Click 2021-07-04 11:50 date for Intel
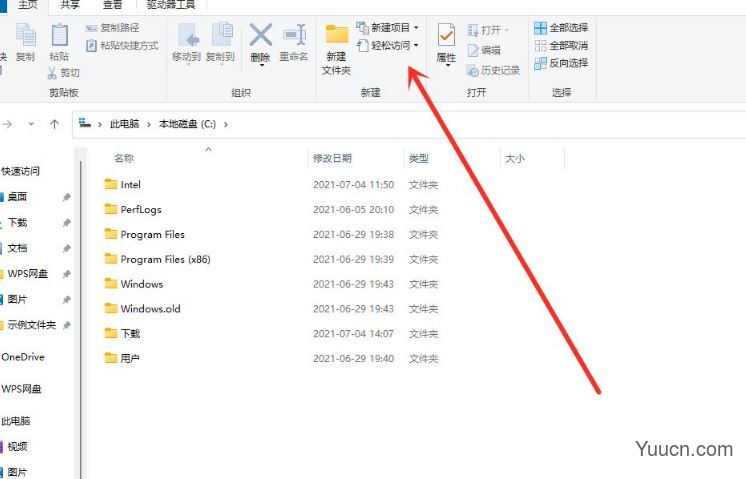The width and height of the screenshot is (746, 479). click(353, 185)
